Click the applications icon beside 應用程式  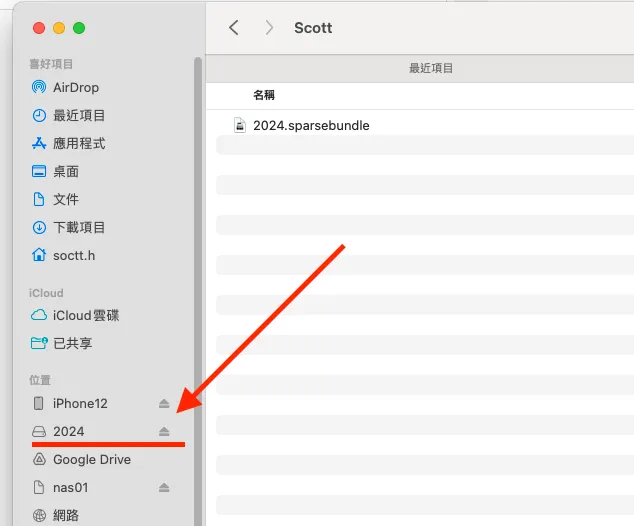tap(39, 144)
